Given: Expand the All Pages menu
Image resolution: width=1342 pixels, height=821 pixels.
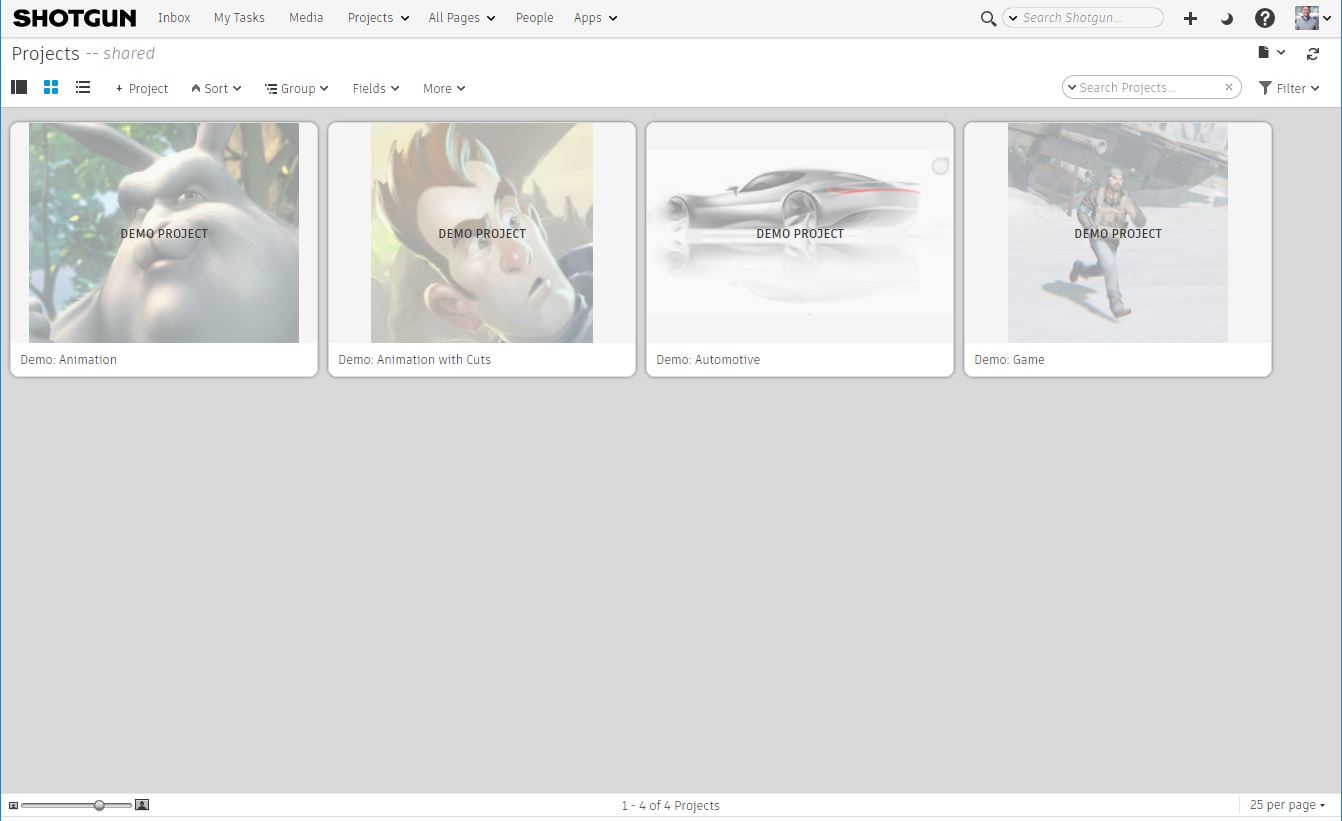Looking at the screenshot, I should 461,18.
